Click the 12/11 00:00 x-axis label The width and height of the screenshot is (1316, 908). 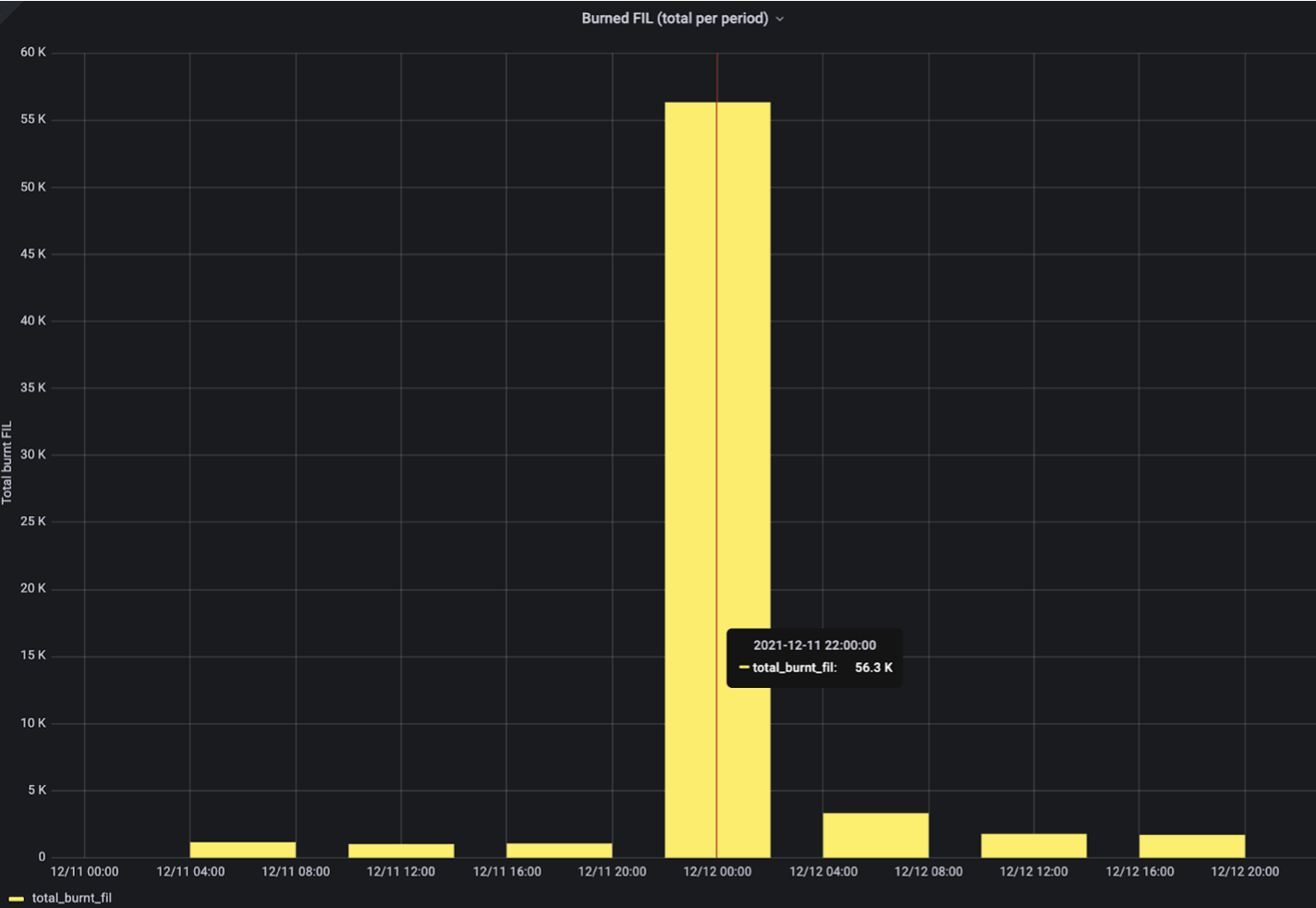[x=84, y=872]
